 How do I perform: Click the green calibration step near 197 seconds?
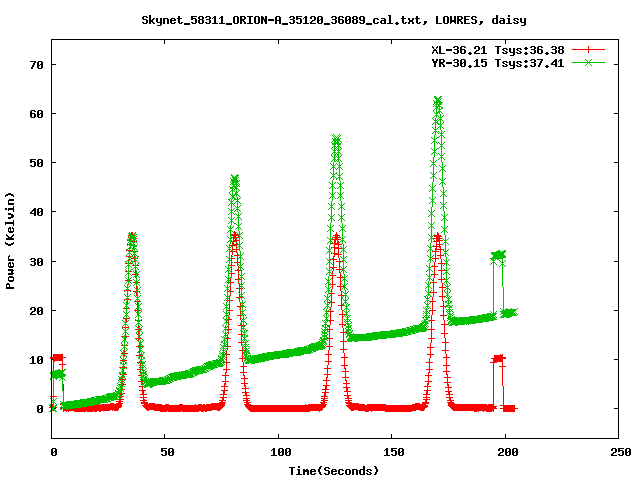498,256
